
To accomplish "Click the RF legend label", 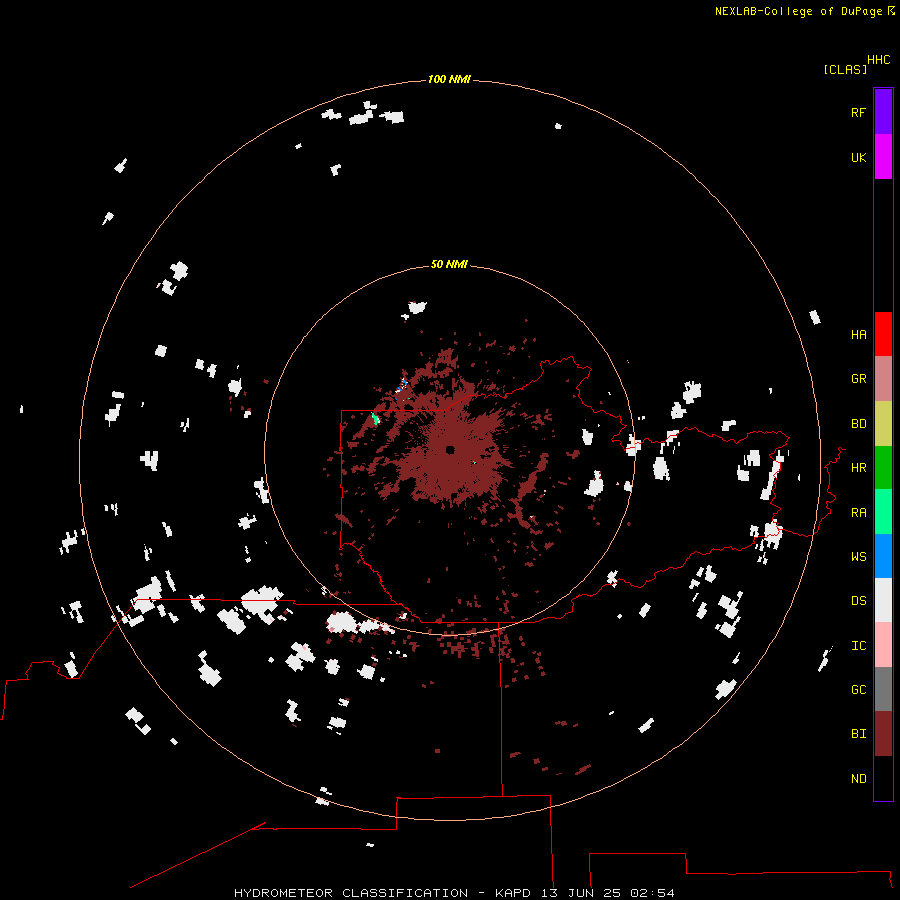I will point(858,112).
